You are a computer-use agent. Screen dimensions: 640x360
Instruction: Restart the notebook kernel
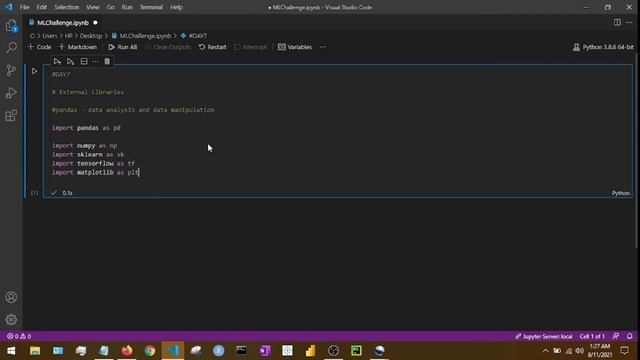coord(212,47)
